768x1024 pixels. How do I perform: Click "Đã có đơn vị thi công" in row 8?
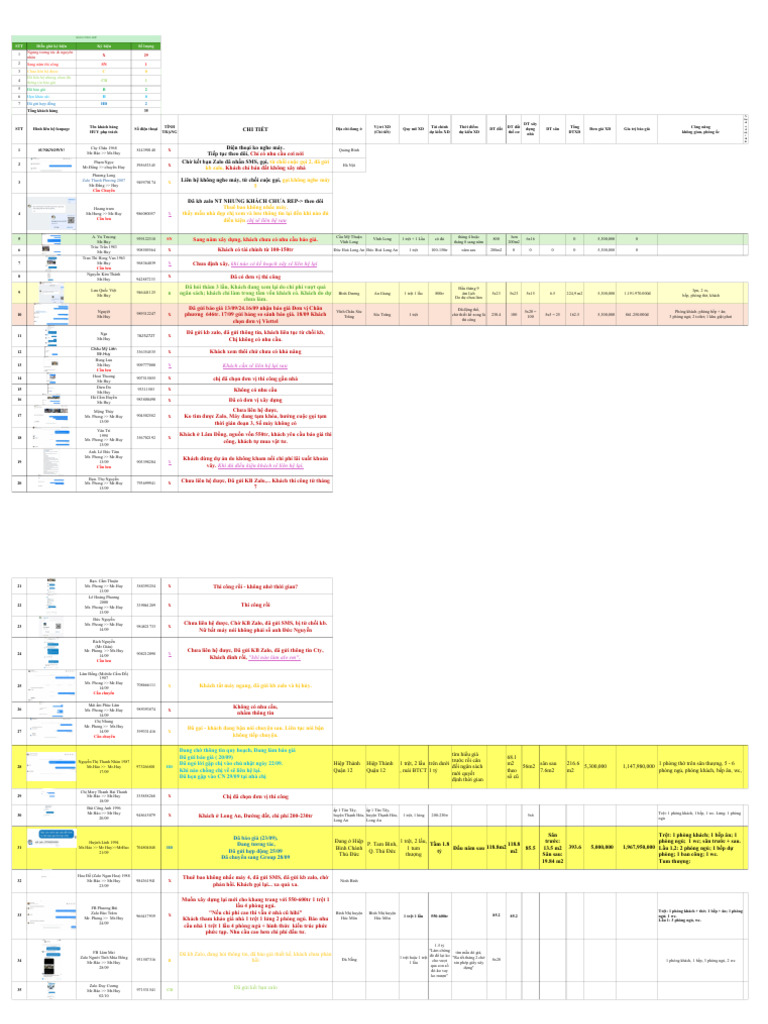(x=255, y=277)
